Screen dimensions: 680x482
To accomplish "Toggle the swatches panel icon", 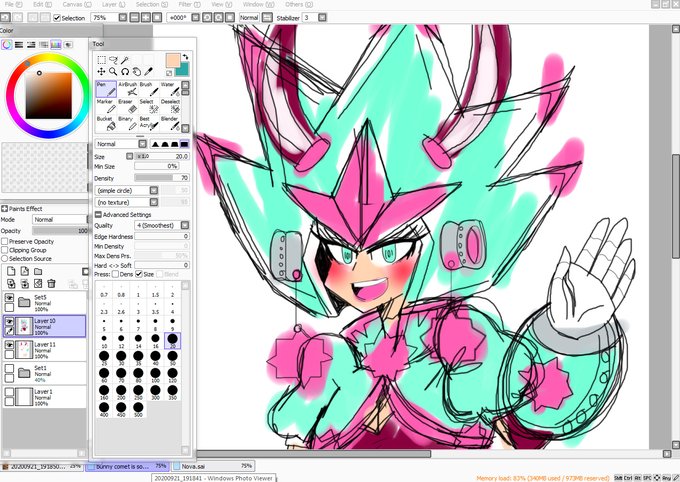I will pyautogui.click(x=56, y=44).
